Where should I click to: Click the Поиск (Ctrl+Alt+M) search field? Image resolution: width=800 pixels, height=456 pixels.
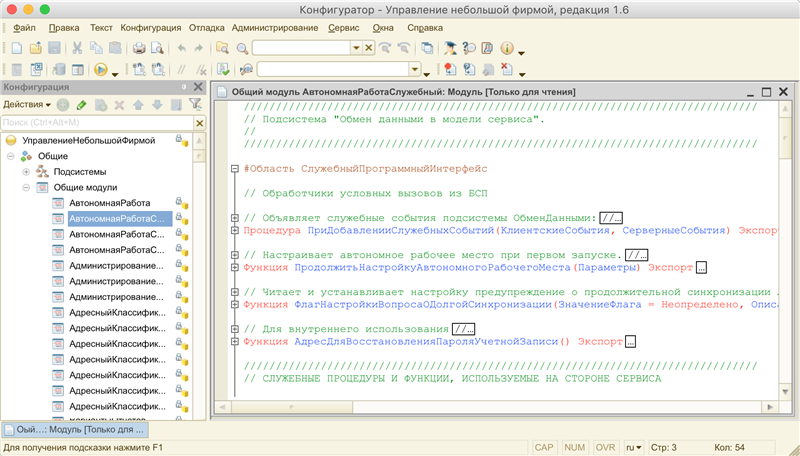point(97,122)
